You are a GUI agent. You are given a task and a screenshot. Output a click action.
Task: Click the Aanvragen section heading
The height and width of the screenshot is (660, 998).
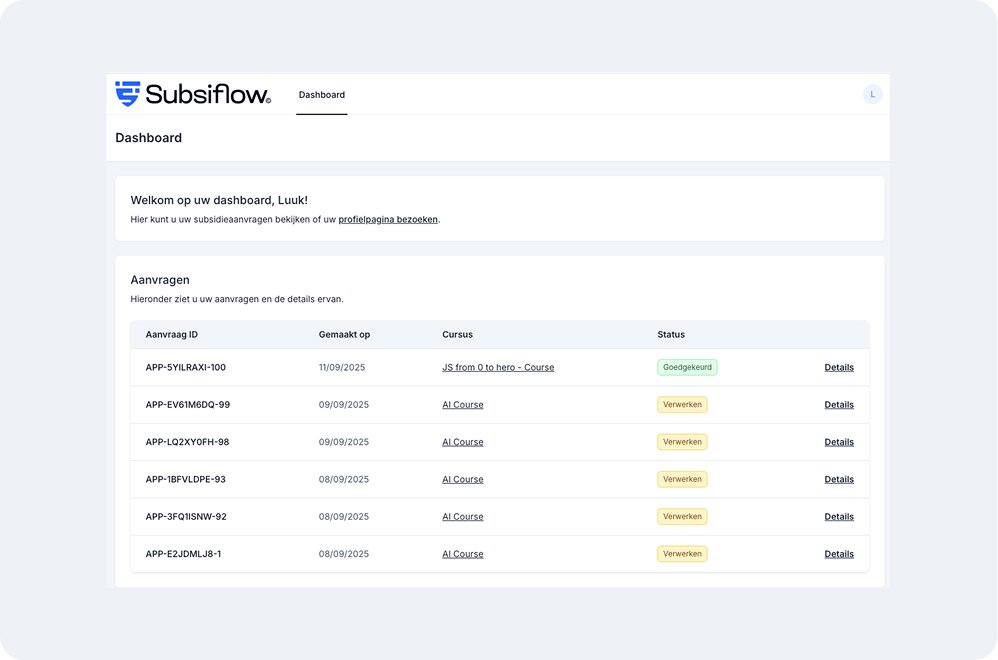pos(160,280)
